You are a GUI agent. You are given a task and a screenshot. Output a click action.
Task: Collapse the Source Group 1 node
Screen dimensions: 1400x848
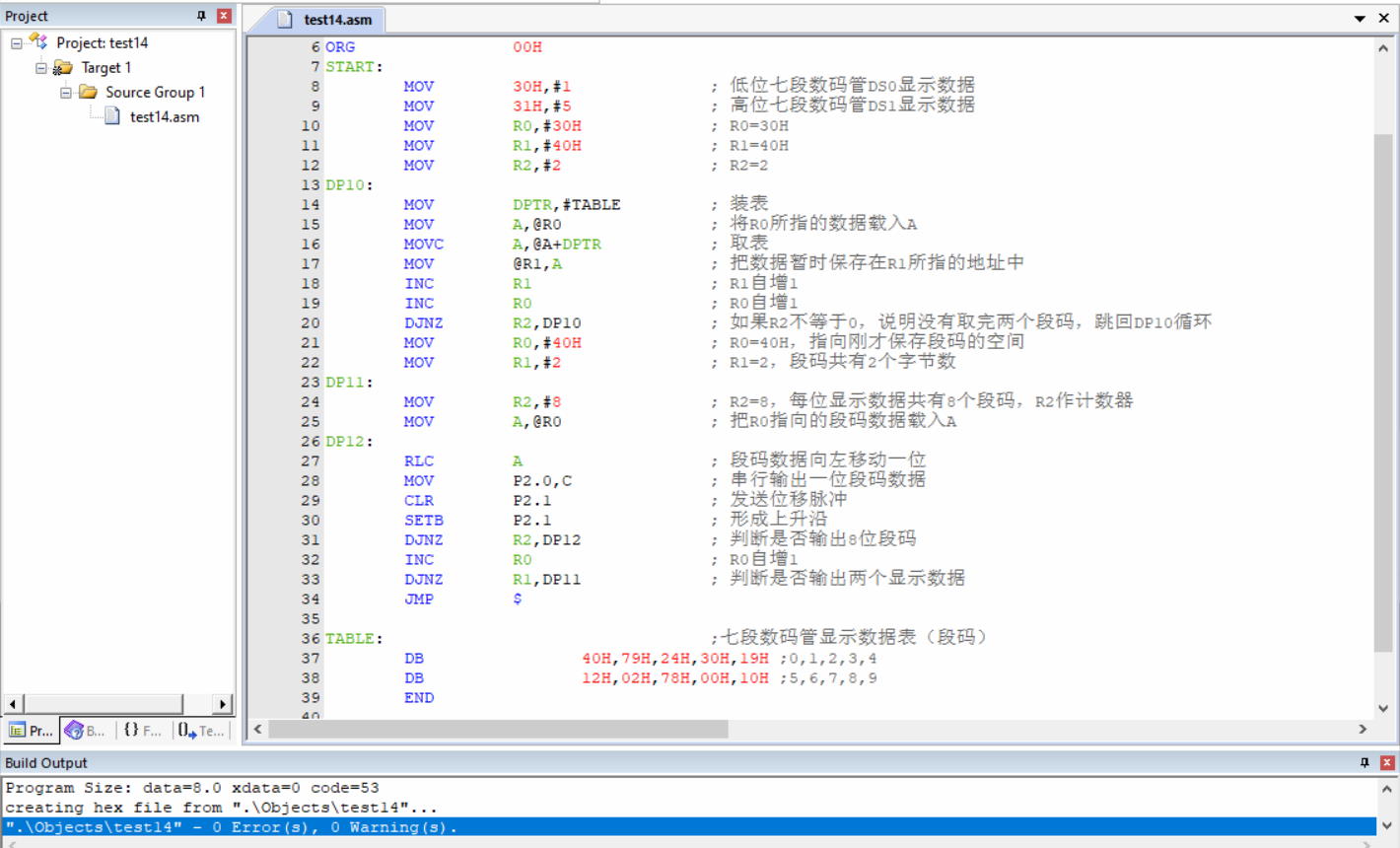tap(66, 93)
